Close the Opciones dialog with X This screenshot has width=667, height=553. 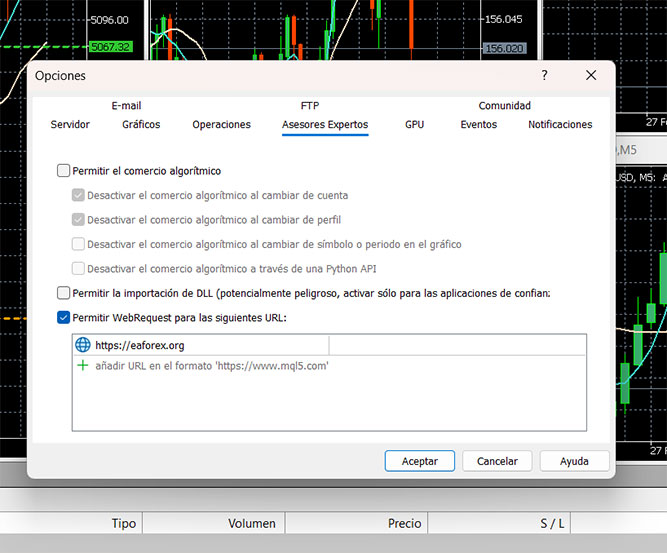click(x=591, y=75)
